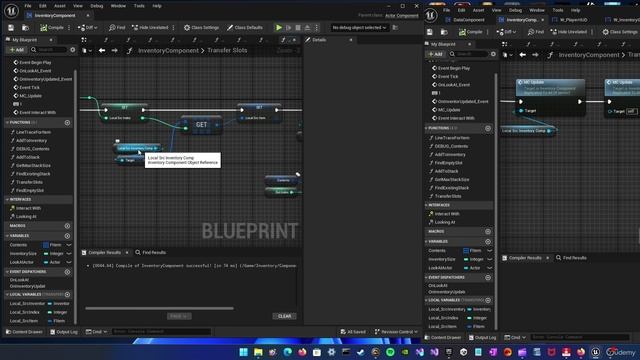Clear compiler results with CLEAR button
The height and width of the screenshot is (360, 640).
[x=284, y=316]
